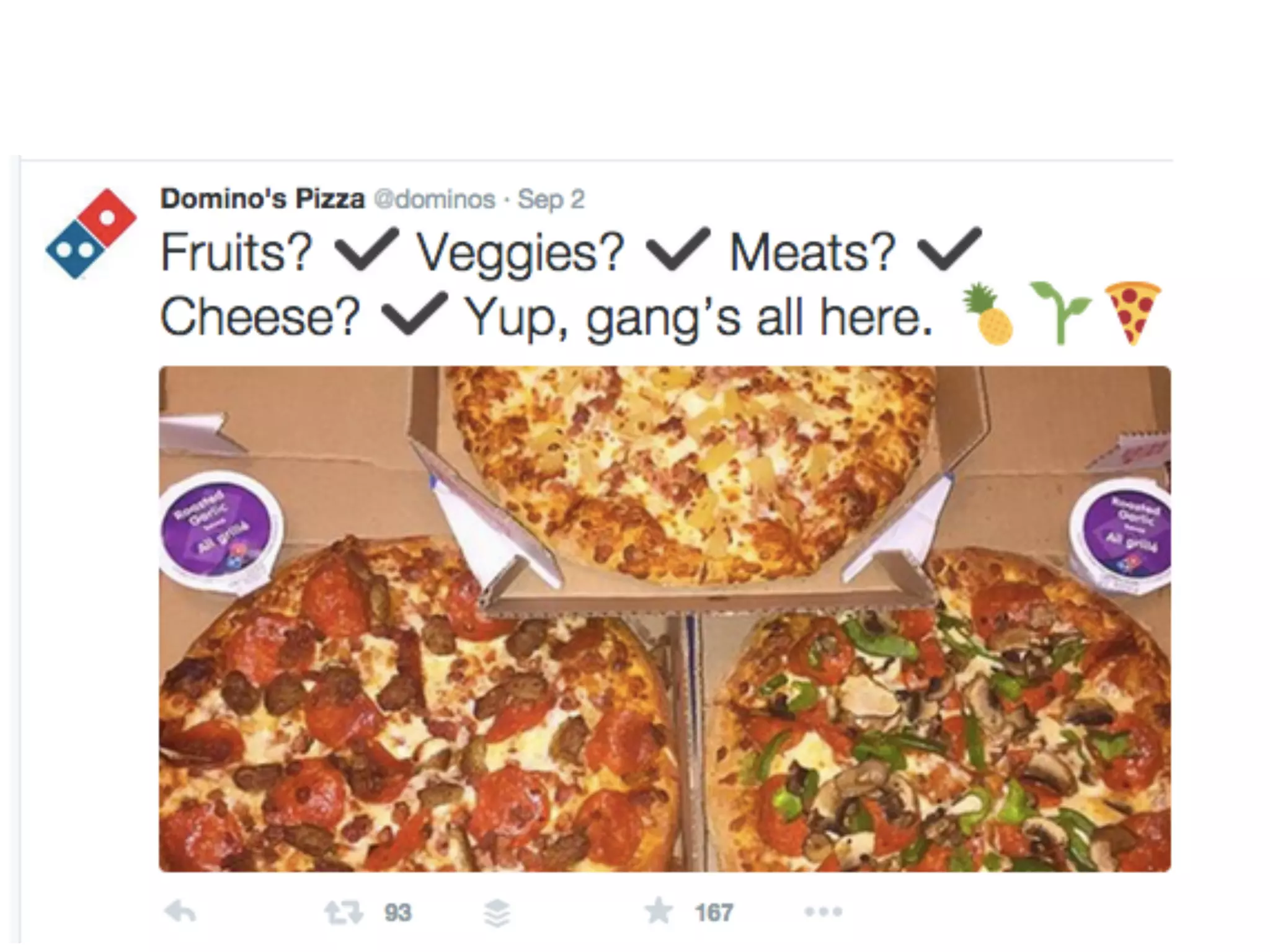Click the Buffer stacked layers icon
The image size is (1270, 952).
coord(497,913)
